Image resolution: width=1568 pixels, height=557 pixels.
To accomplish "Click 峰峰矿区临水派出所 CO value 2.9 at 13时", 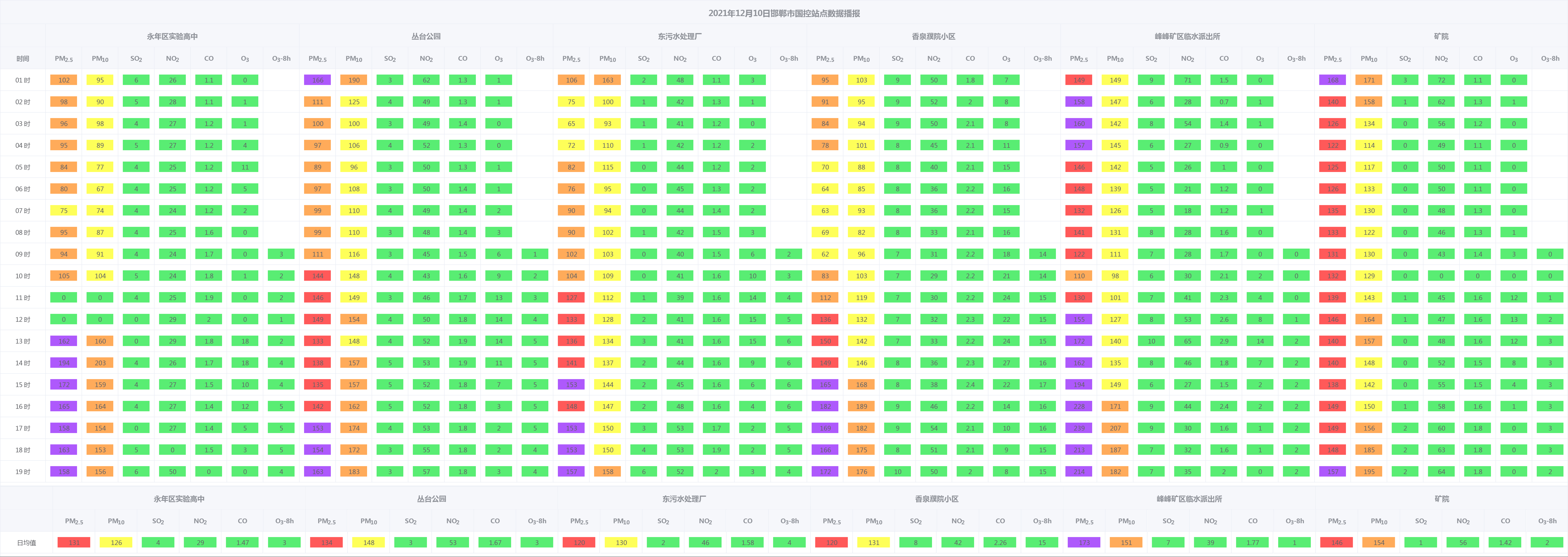I will [1224, 341].
